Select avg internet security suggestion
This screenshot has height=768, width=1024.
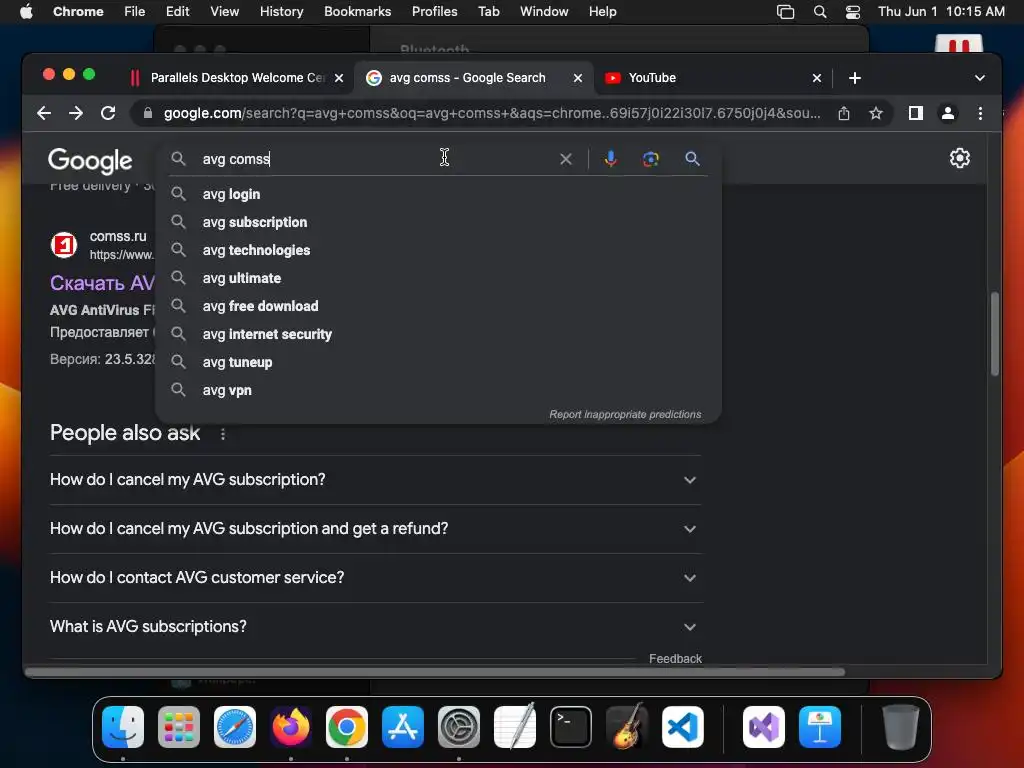pyautogui.click(x=438, y=334)
